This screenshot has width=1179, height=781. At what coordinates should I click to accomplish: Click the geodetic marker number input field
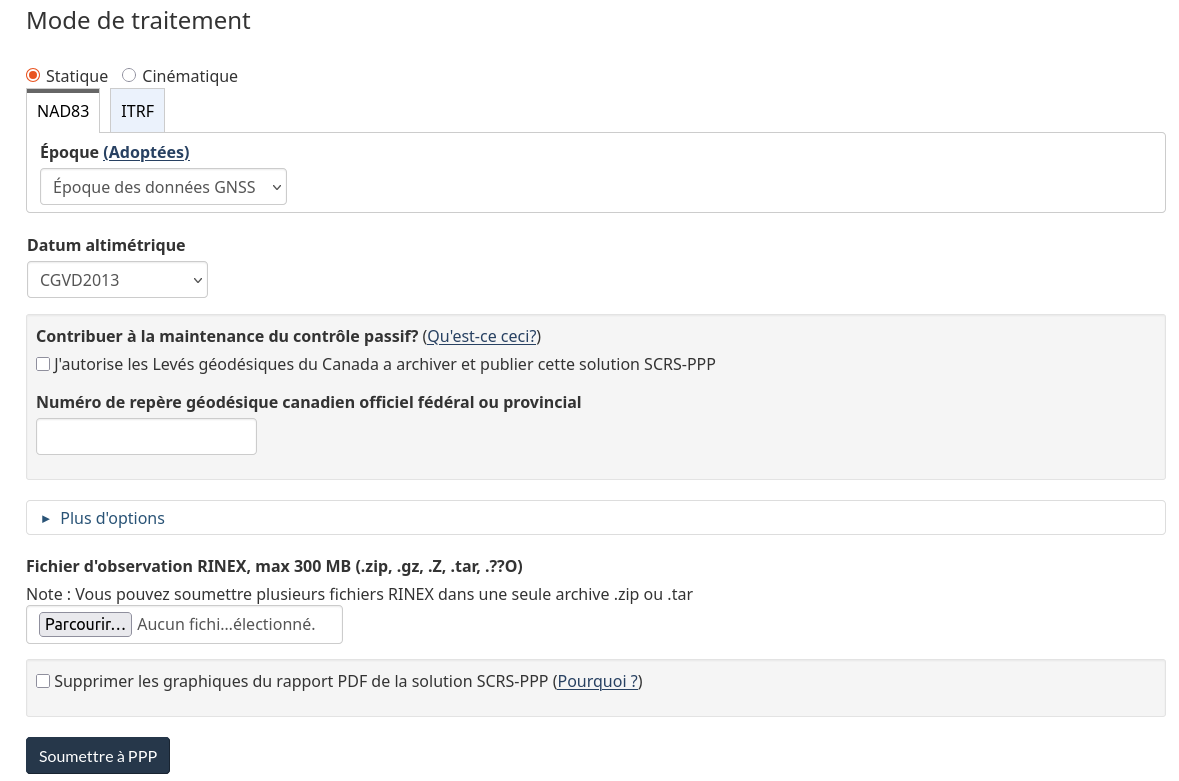tap(147, 437)
